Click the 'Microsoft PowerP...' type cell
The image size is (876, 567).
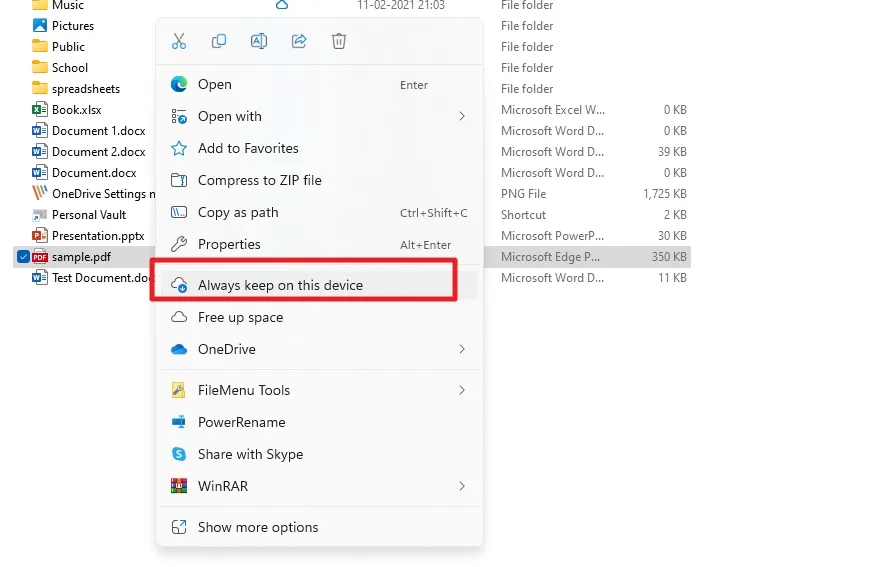[x=553, y=236]
